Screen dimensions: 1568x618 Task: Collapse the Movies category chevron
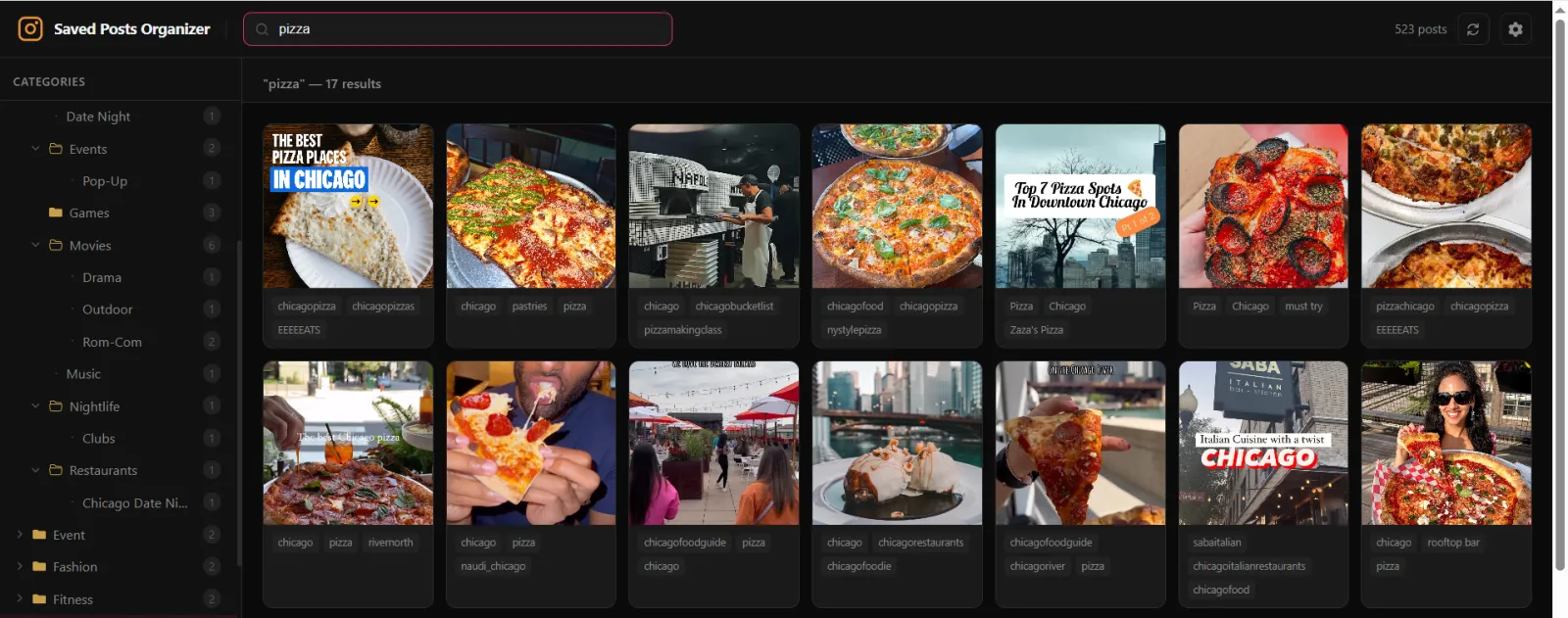[35, 245]
